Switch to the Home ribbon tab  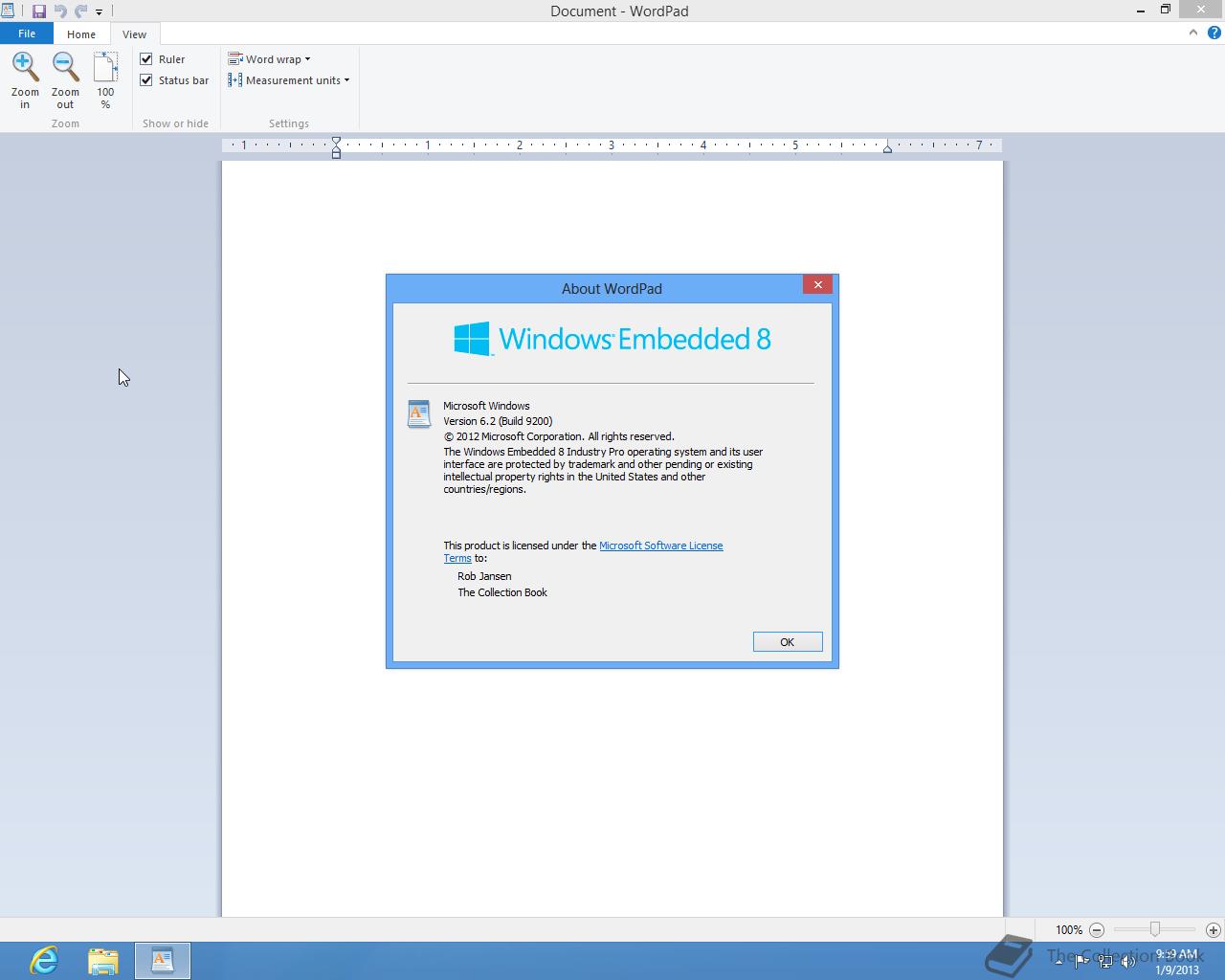tap(81, 34)
